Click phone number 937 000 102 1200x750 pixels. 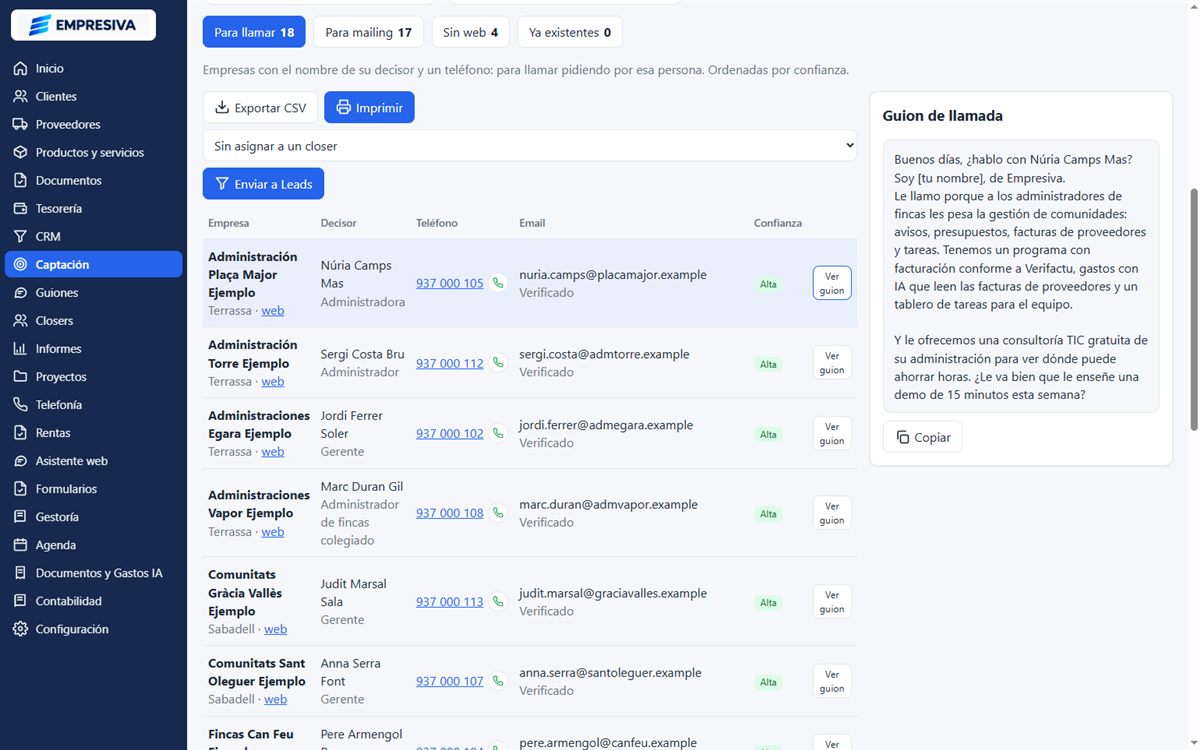coord(449,434)
